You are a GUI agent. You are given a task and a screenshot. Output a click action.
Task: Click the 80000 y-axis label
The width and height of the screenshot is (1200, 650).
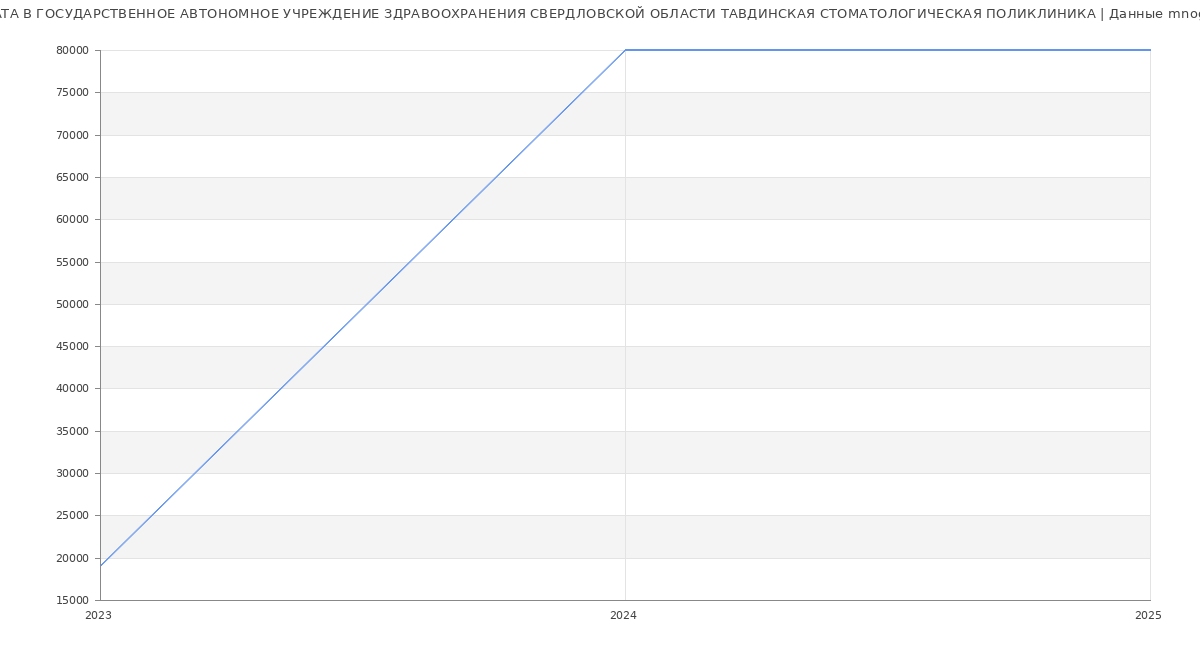pos(72,50)
